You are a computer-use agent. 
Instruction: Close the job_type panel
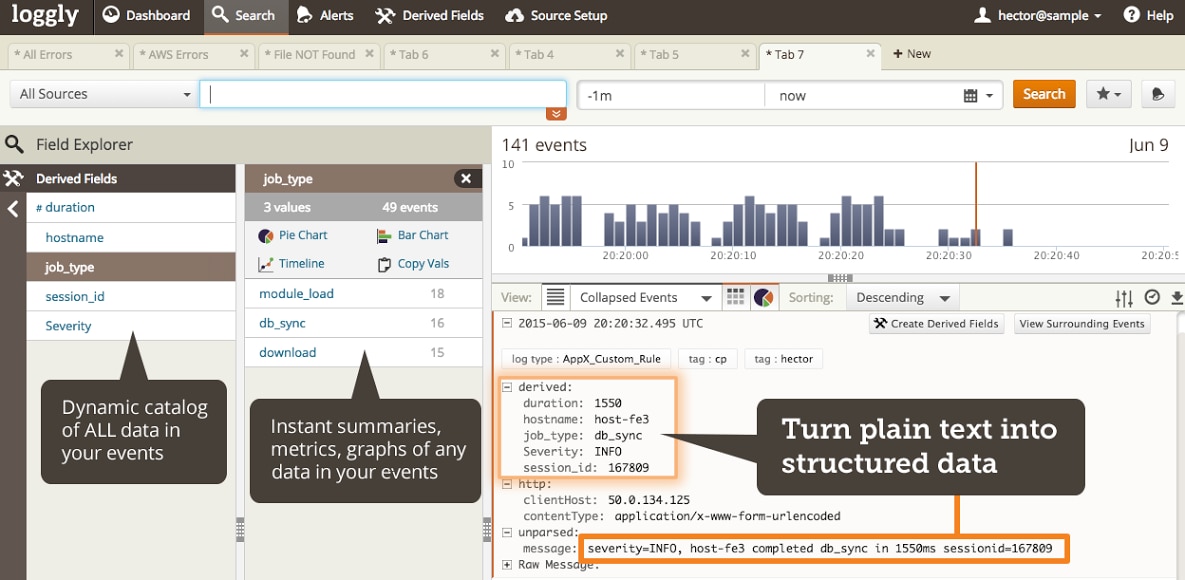[x=467, y=178]
